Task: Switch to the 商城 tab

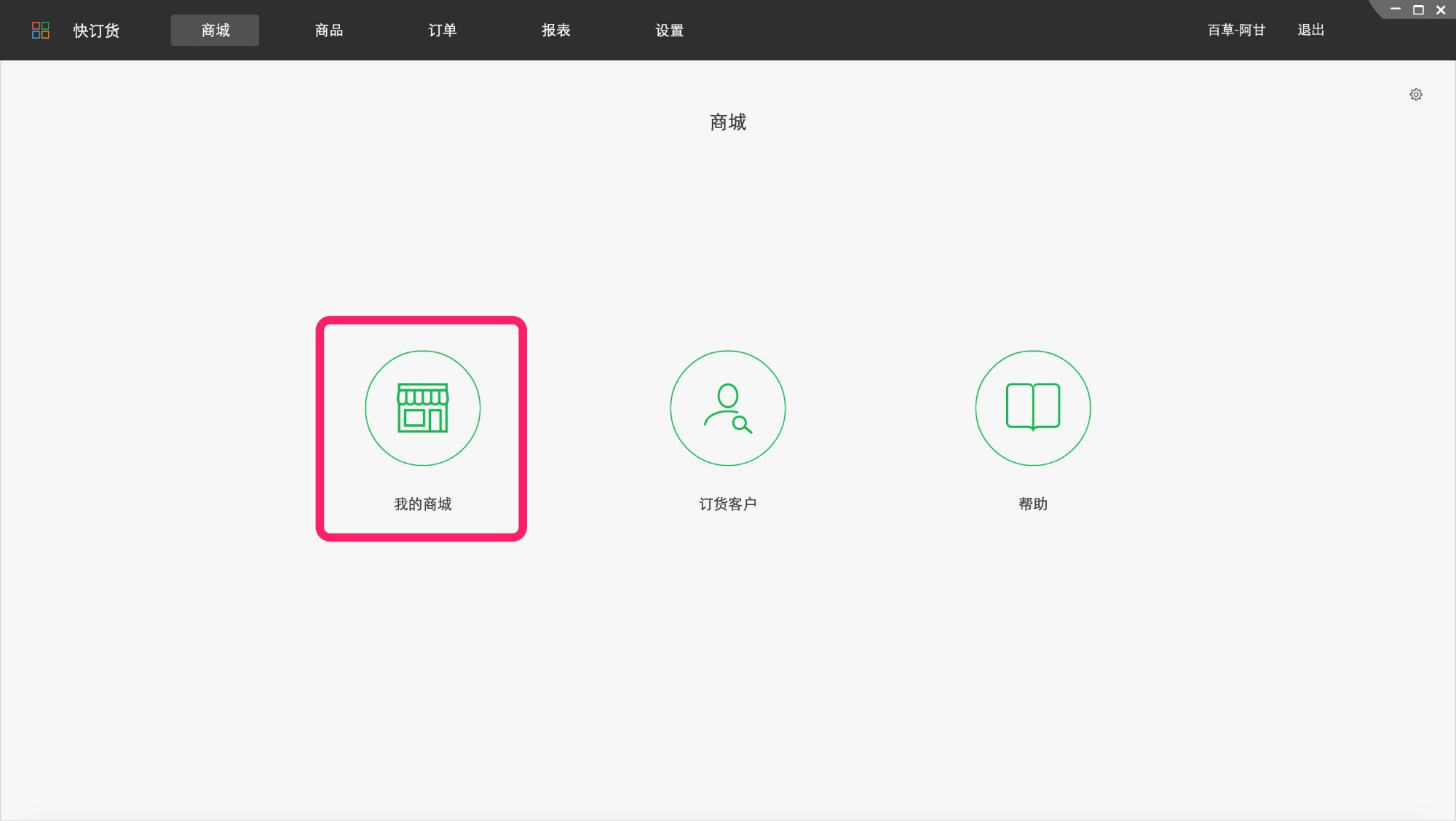Action: pyautogui.click(x=215, y=30)
